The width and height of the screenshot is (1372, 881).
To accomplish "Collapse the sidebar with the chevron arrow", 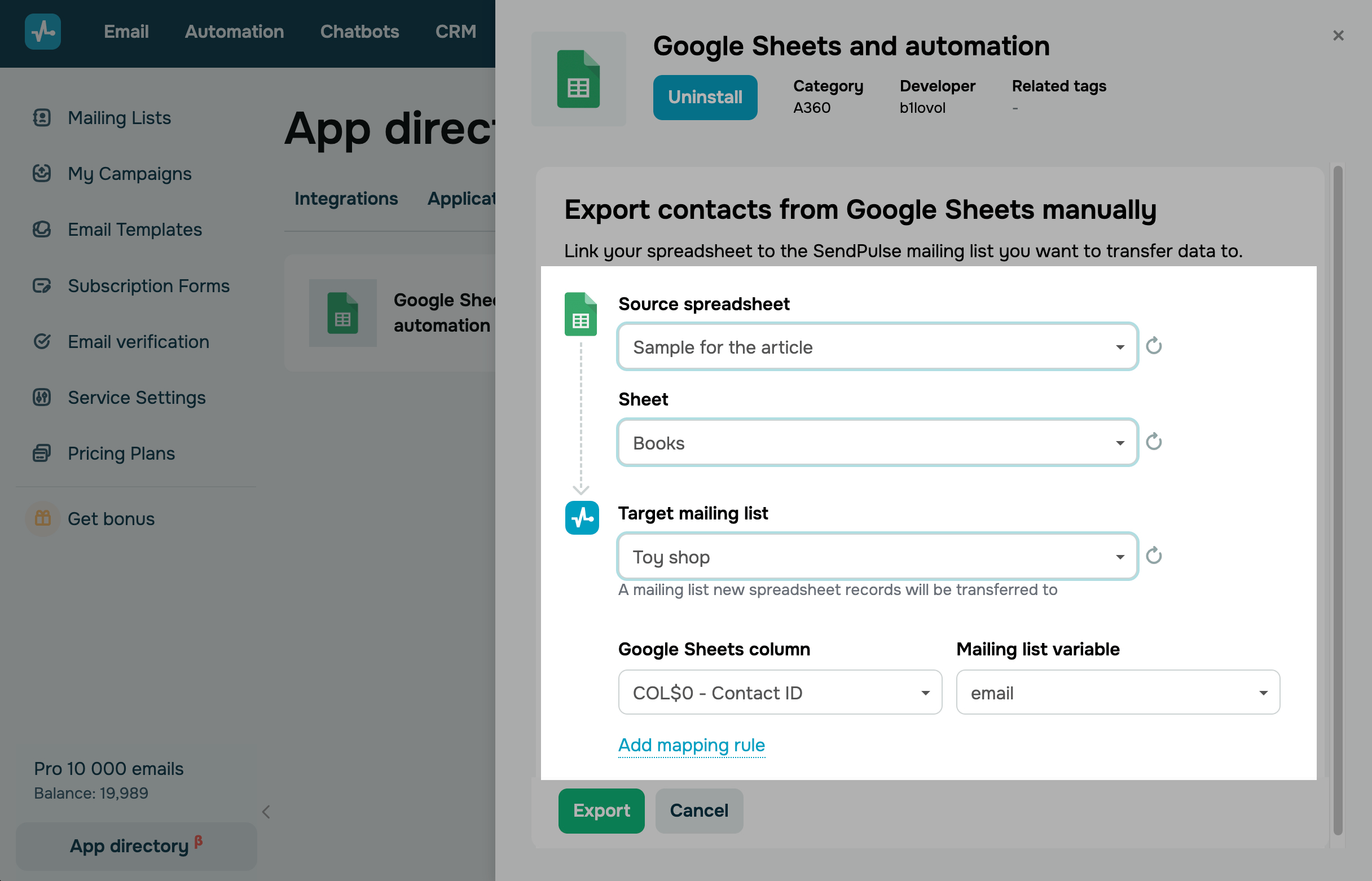I will click(x=266, y=811).
